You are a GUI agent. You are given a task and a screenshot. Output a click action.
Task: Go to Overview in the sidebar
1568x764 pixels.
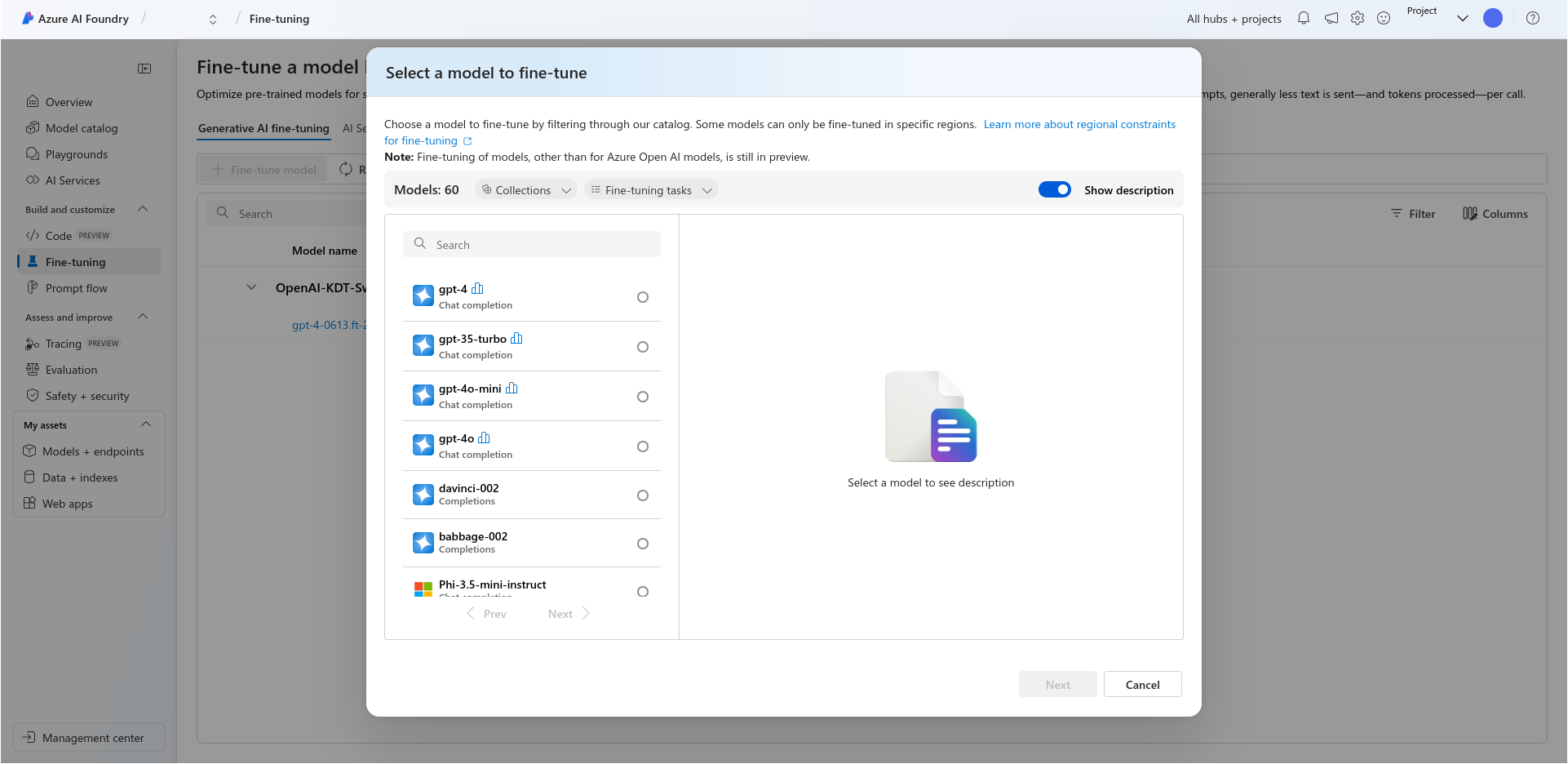[x=88, y=102]
